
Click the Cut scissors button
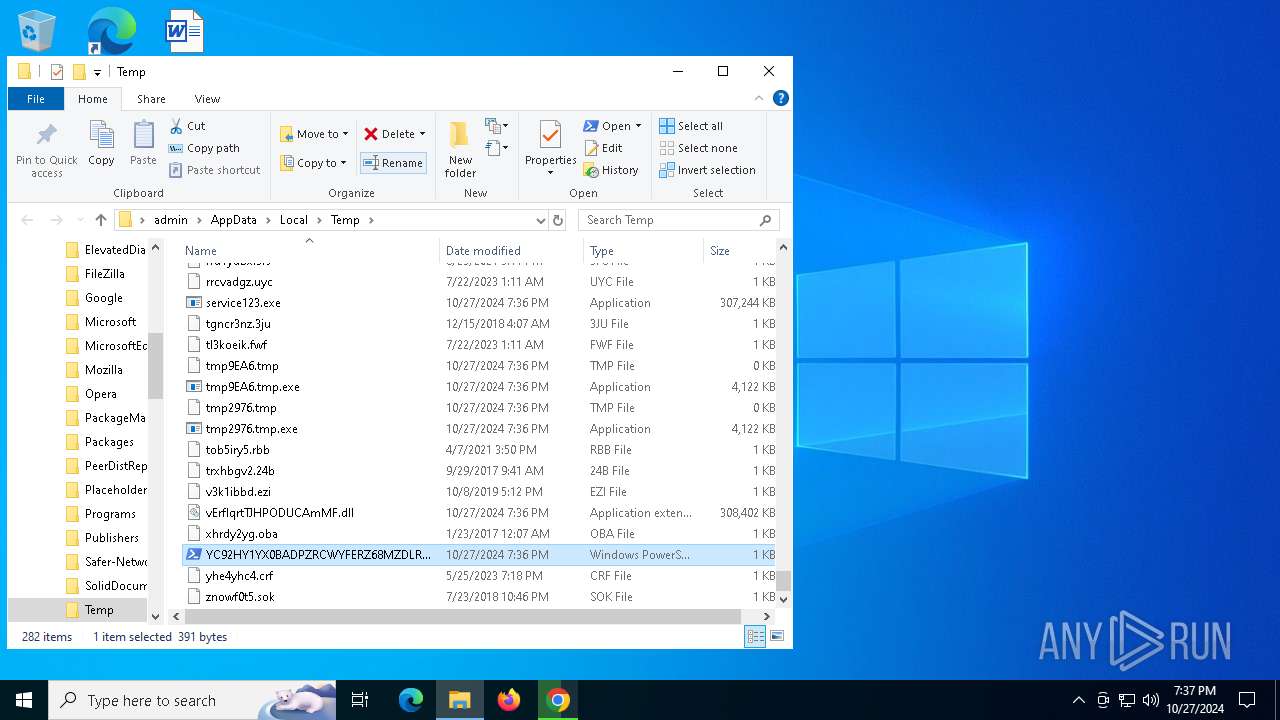point(187,126)
